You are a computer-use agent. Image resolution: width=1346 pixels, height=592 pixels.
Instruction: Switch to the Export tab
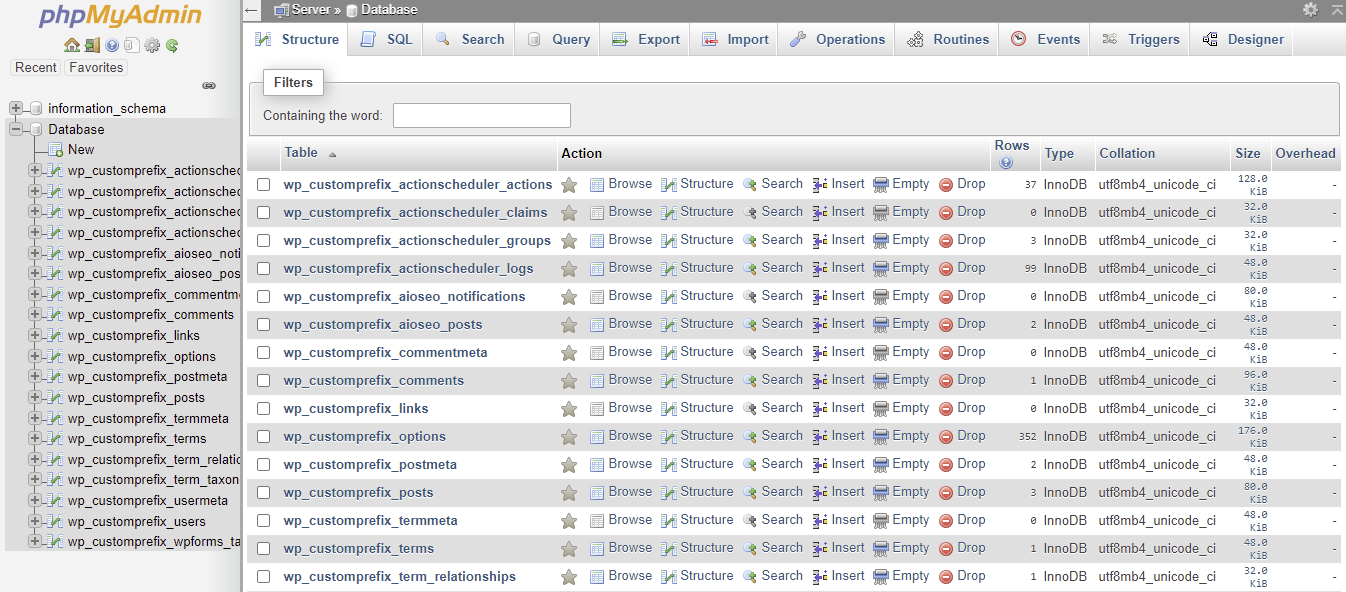644,39
